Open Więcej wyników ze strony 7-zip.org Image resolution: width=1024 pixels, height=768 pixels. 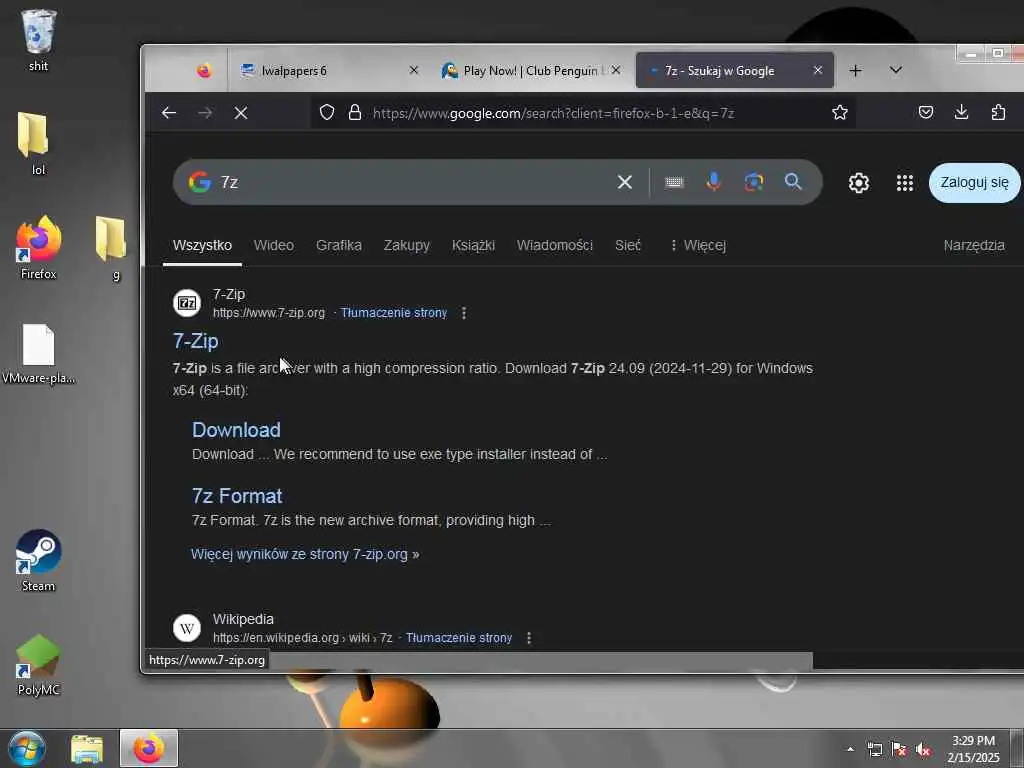[305, 554]
